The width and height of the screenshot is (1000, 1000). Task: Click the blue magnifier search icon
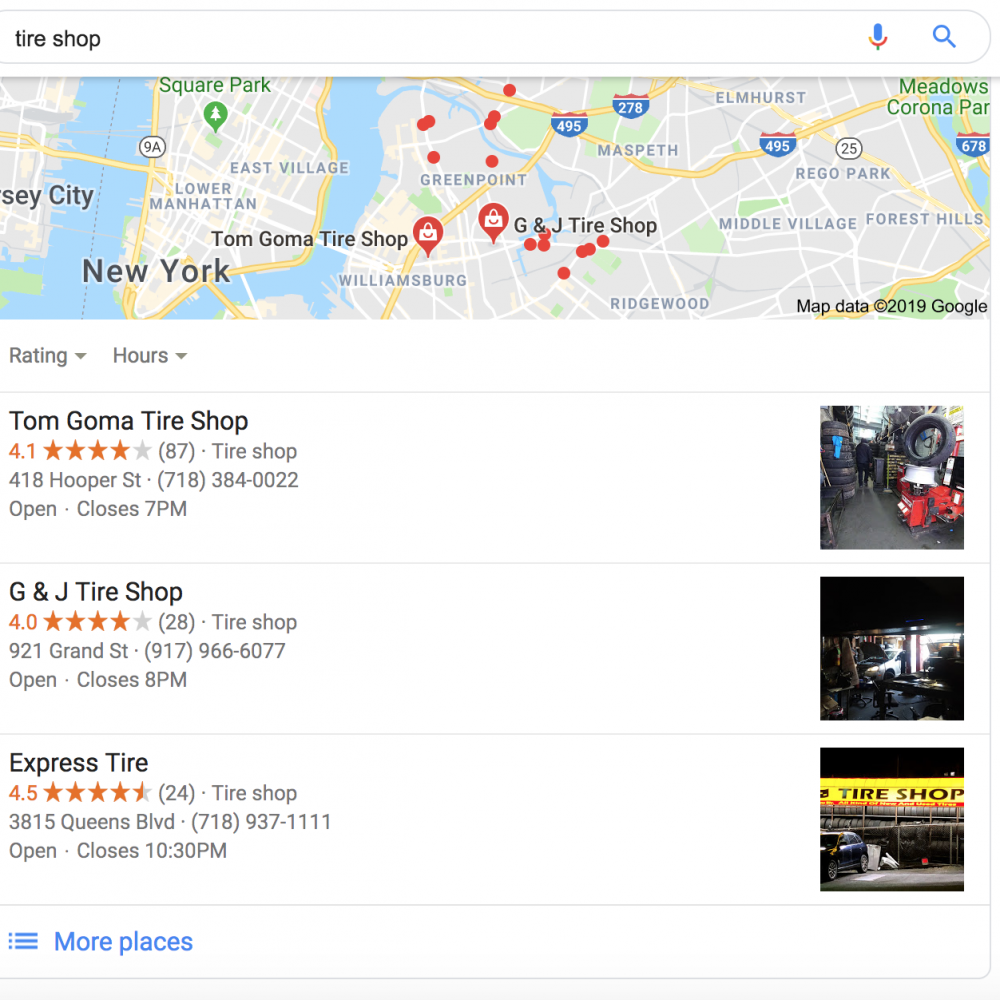[944, 37]
